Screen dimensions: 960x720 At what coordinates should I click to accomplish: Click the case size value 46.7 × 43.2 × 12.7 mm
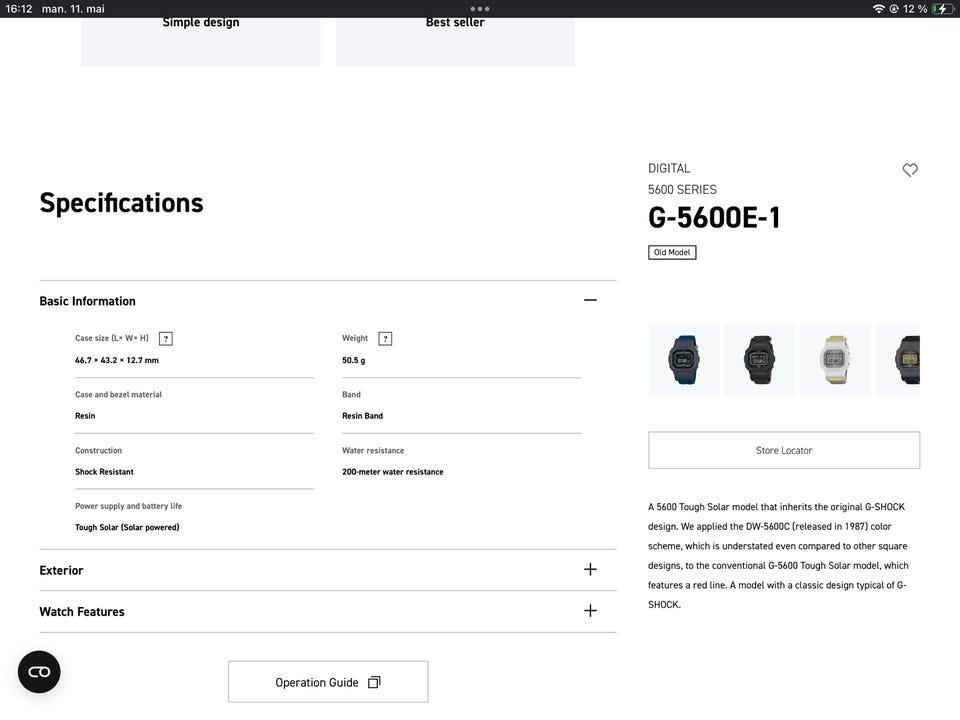pos(116,360)
